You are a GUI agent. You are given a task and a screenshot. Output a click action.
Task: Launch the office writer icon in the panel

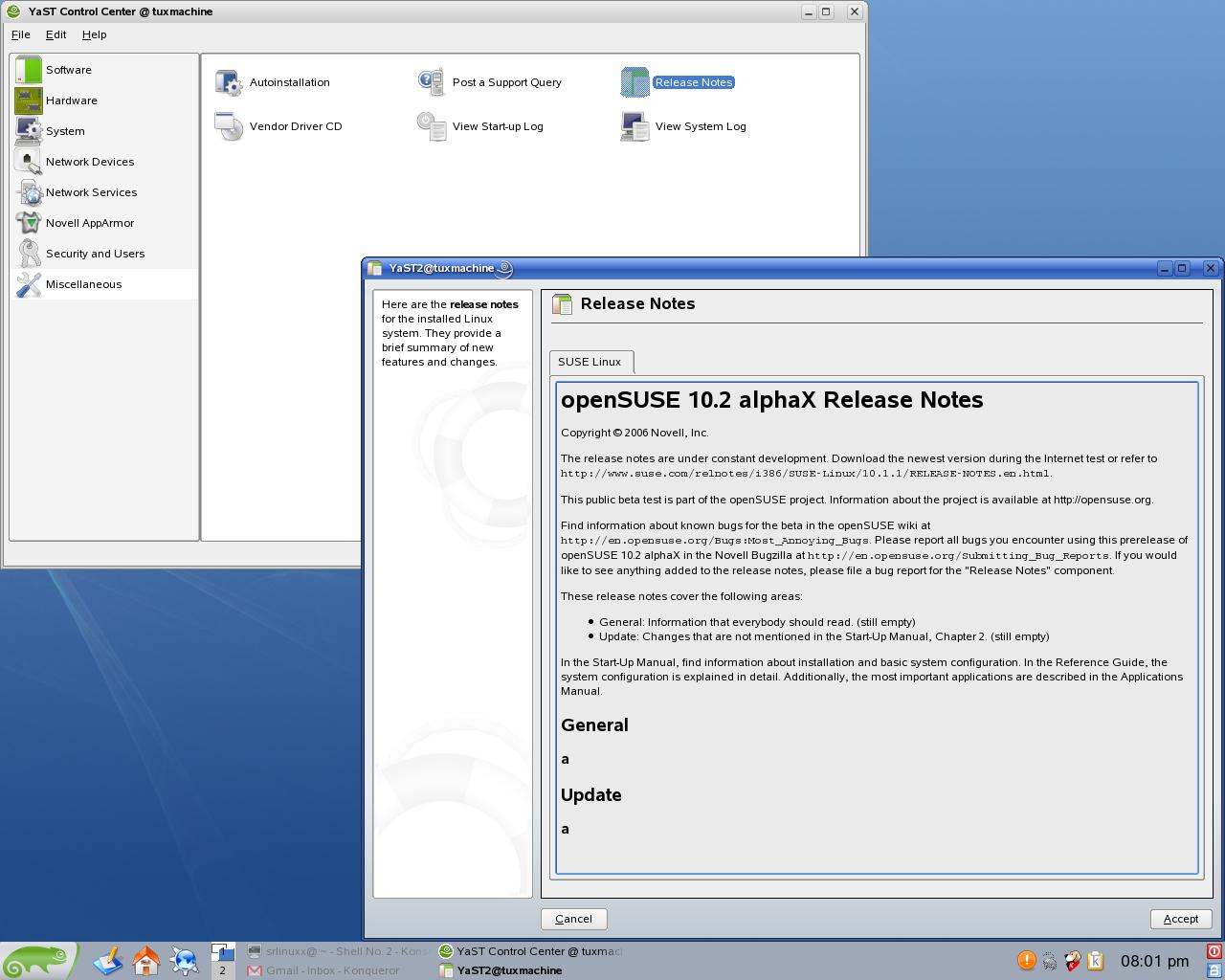(x=107, y=961)
